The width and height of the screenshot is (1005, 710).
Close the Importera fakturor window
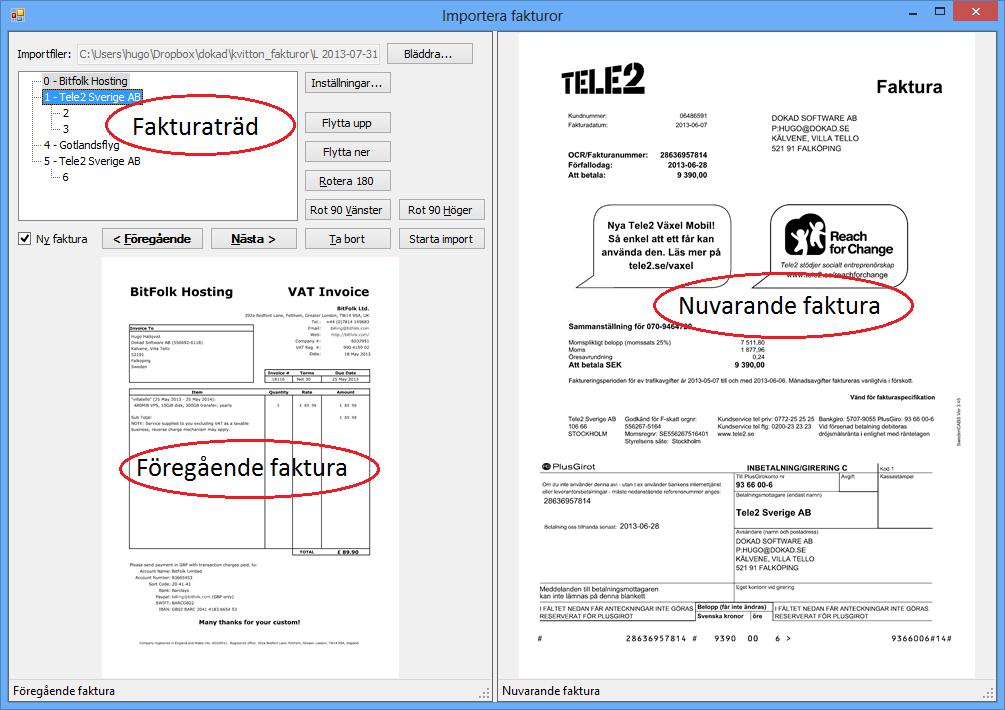[976, 12]
